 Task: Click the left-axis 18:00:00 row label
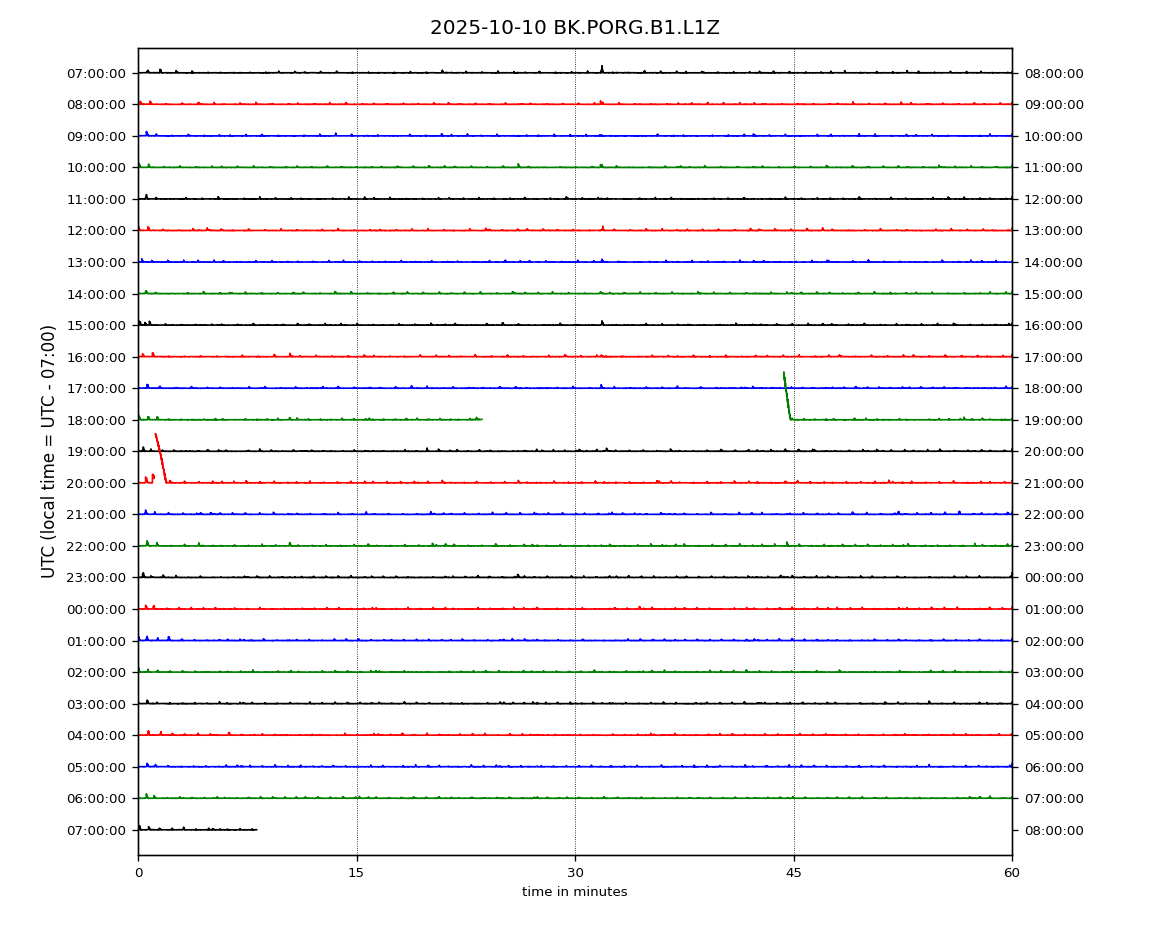(96, 420)
